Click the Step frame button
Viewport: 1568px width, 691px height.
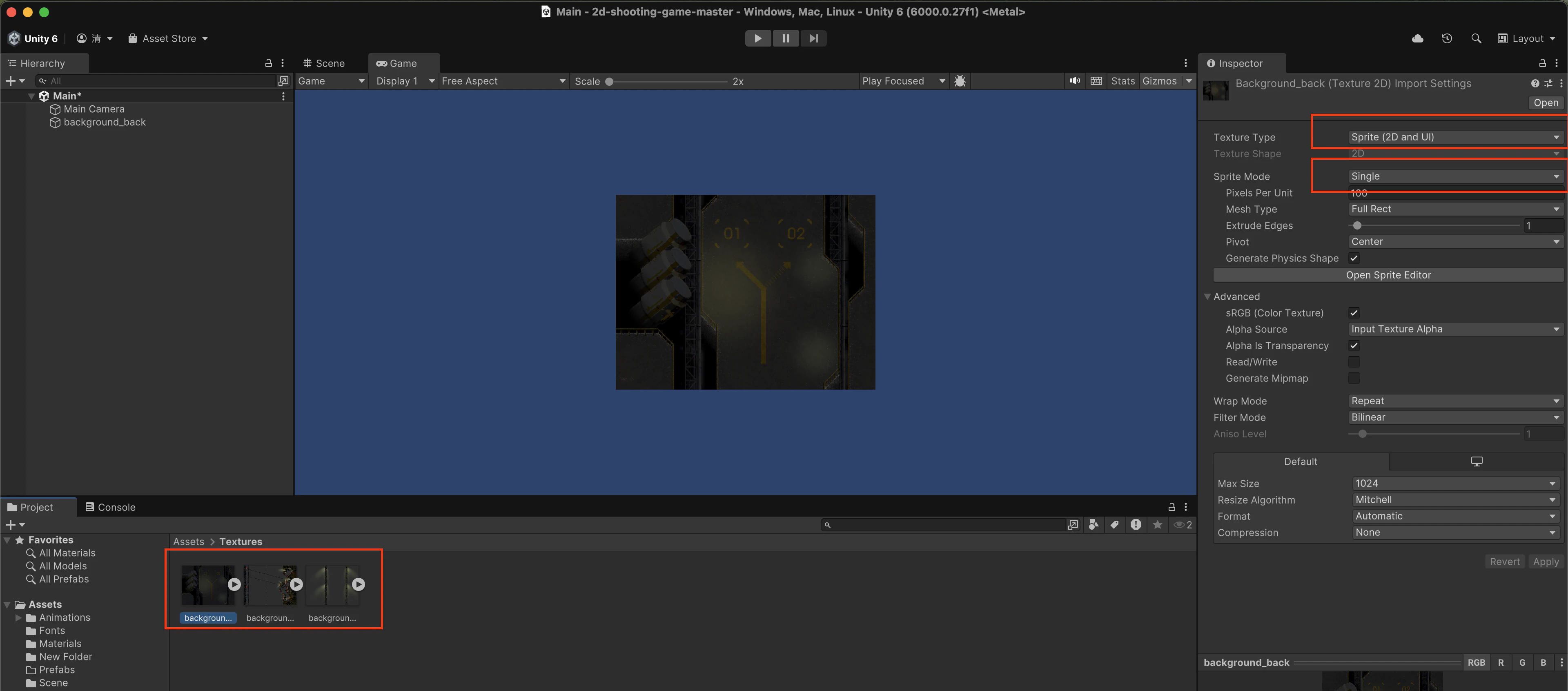[x=813, y=38]
